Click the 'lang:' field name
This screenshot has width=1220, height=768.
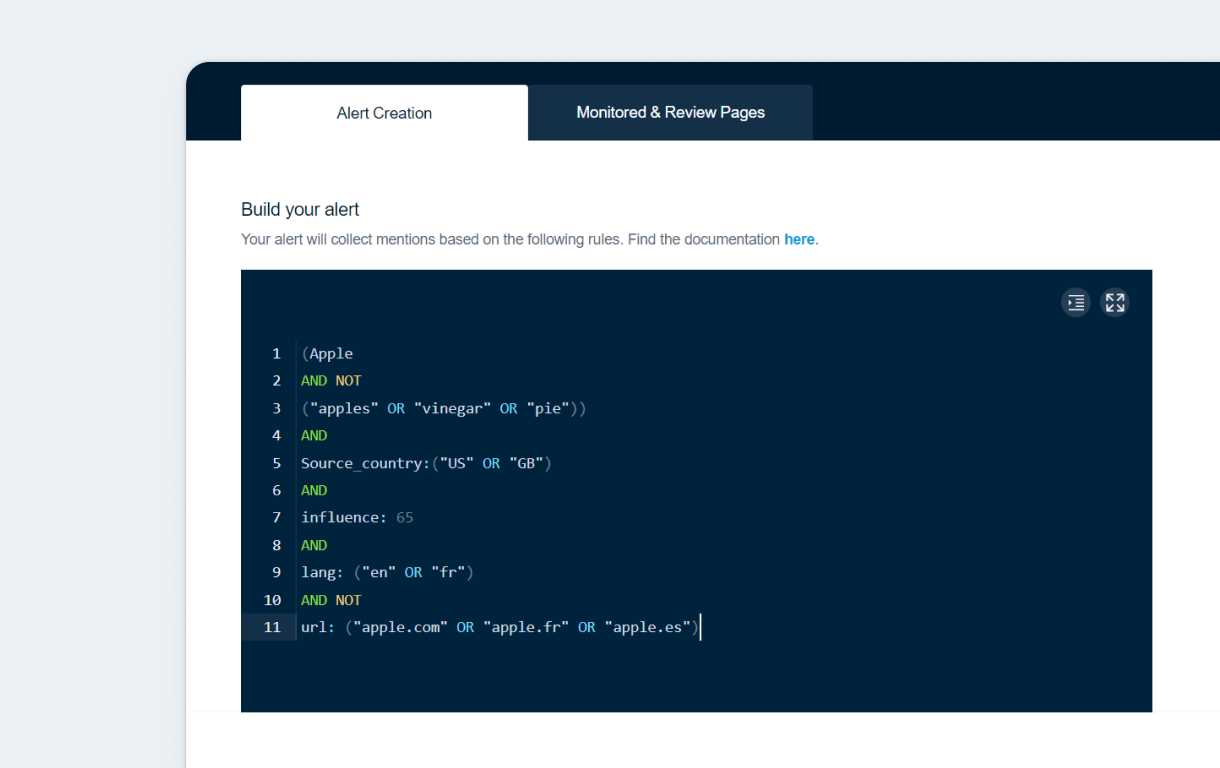pyautogui.click(x=322, y=573)
